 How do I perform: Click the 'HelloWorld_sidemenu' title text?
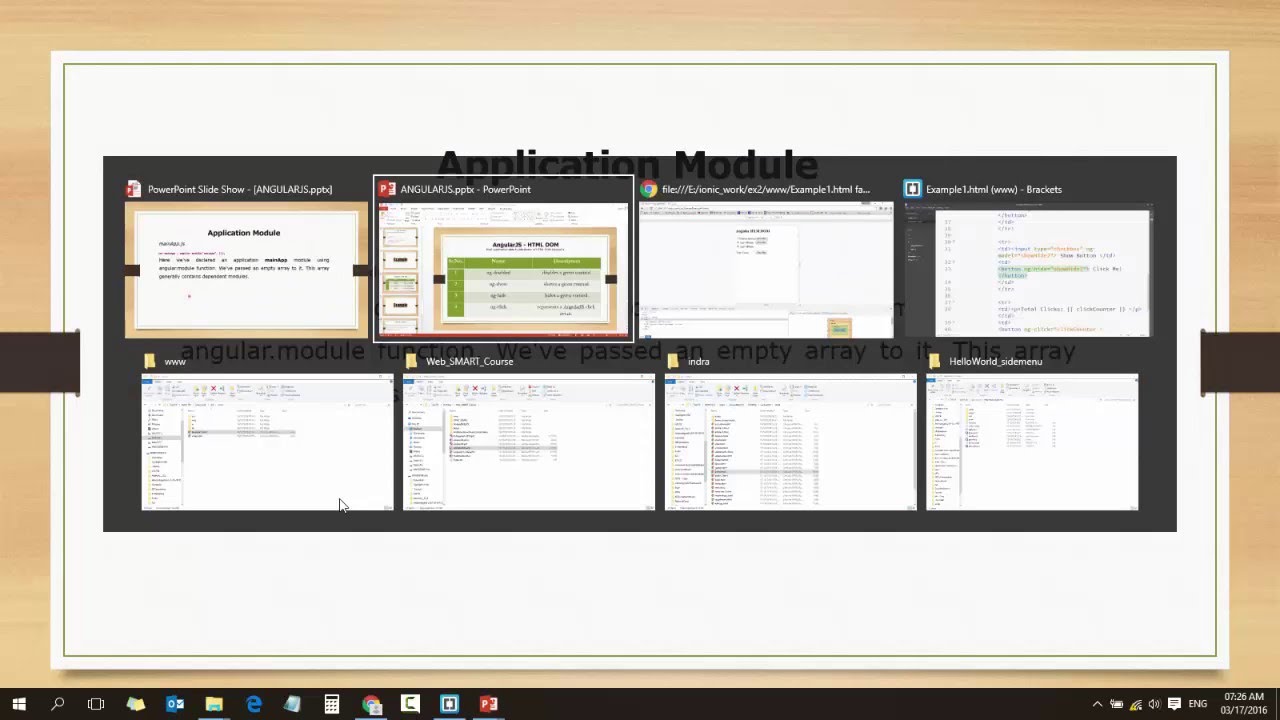[996, 361]
